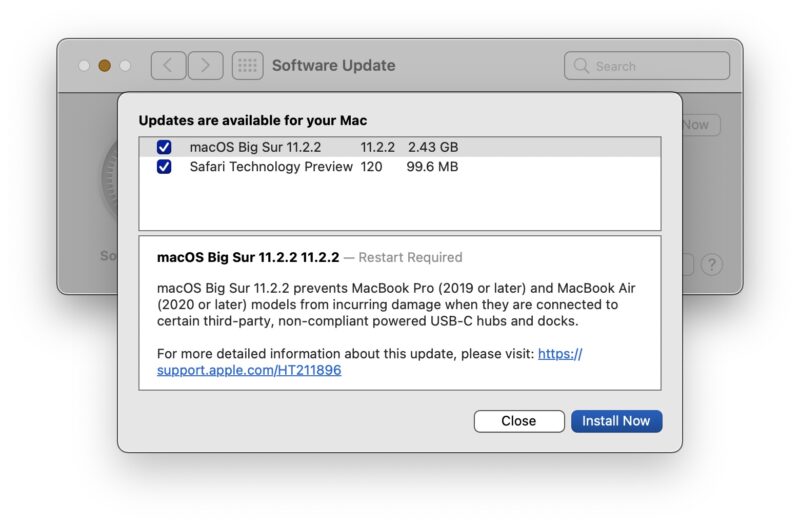Open the Show All preferences grid
The height and width of the screenshot is (528, 800).
[247, 66]
